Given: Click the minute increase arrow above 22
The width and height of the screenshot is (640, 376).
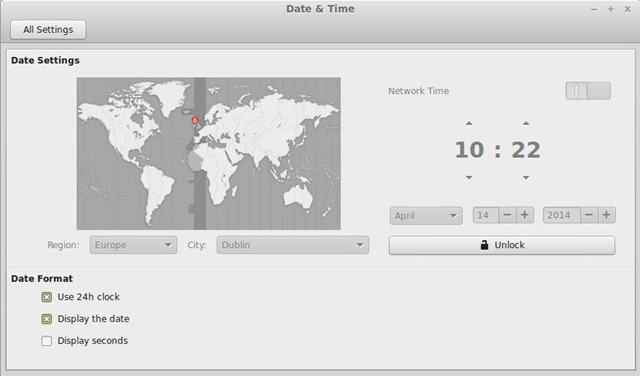Looking at the screenshot, I should click(x=526, y=123).
